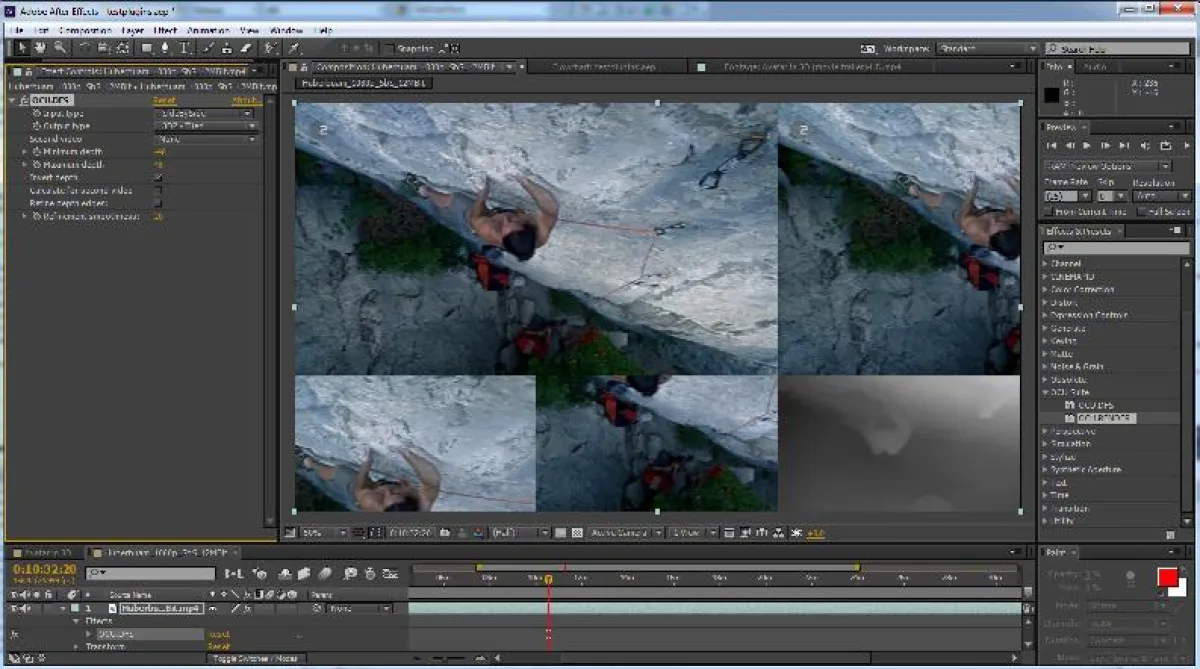Select the Hand tool in the toolbar

pyautogui.click(x=38, y=47)
